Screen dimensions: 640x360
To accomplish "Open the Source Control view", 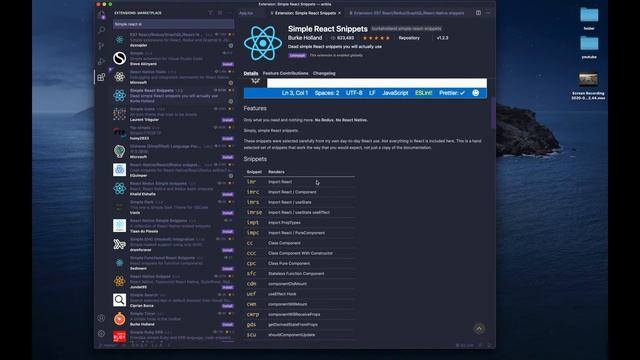I will (101, 46).
